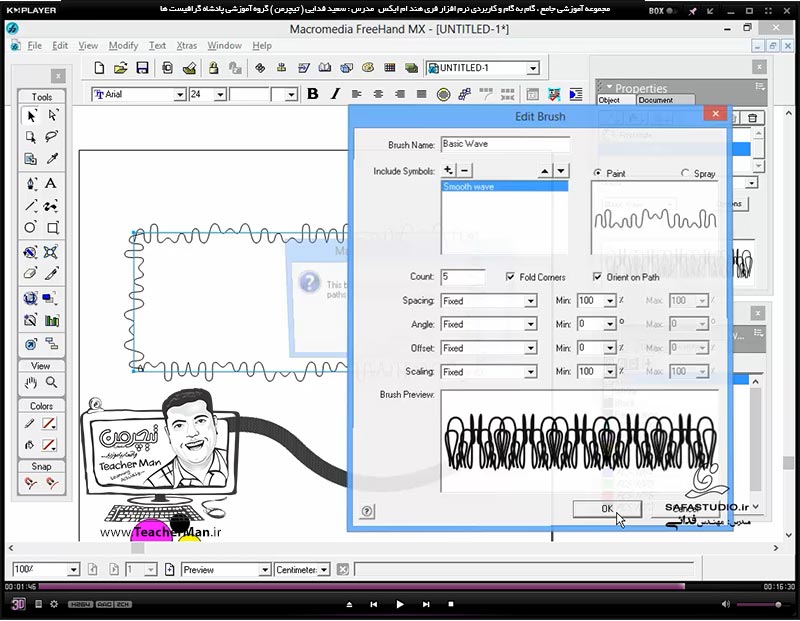Click the Lock icon in main toolbar
800x621 pixels.
coord(213,68)
